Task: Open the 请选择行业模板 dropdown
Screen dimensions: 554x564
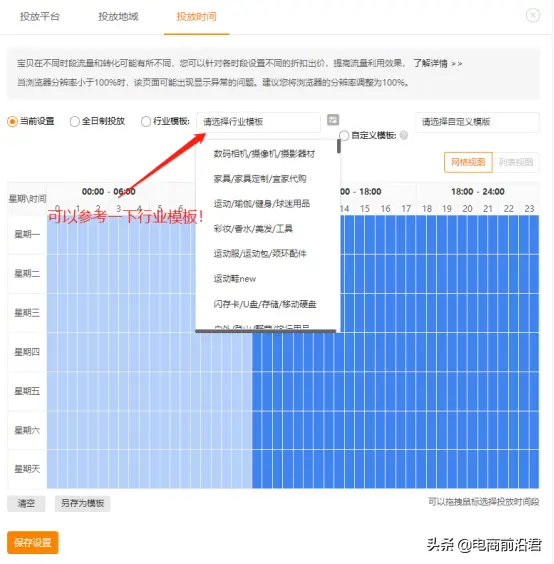Action: click(x=258, y=122)
